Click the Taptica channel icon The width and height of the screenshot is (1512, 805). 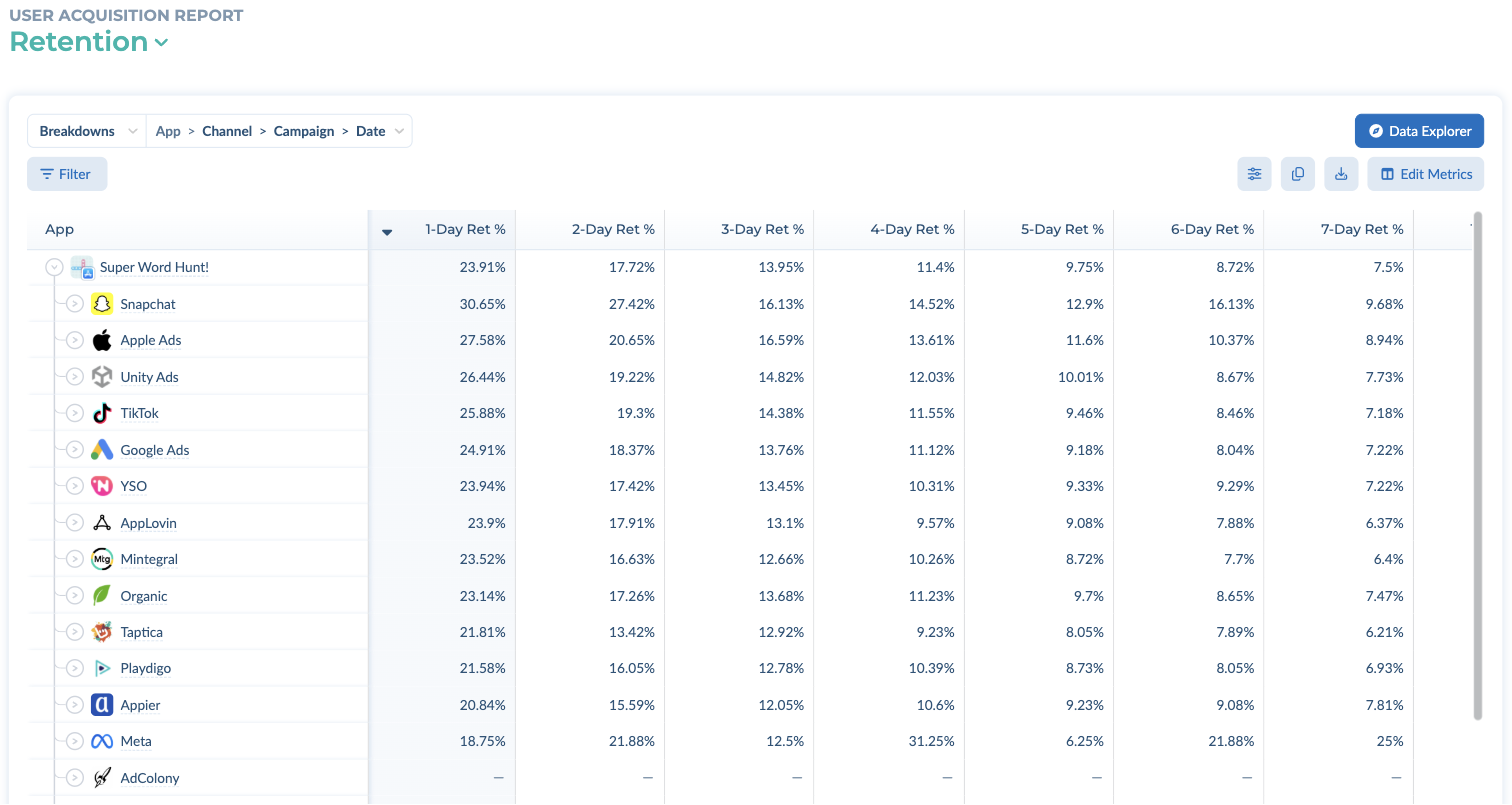(x=102, y=632)
